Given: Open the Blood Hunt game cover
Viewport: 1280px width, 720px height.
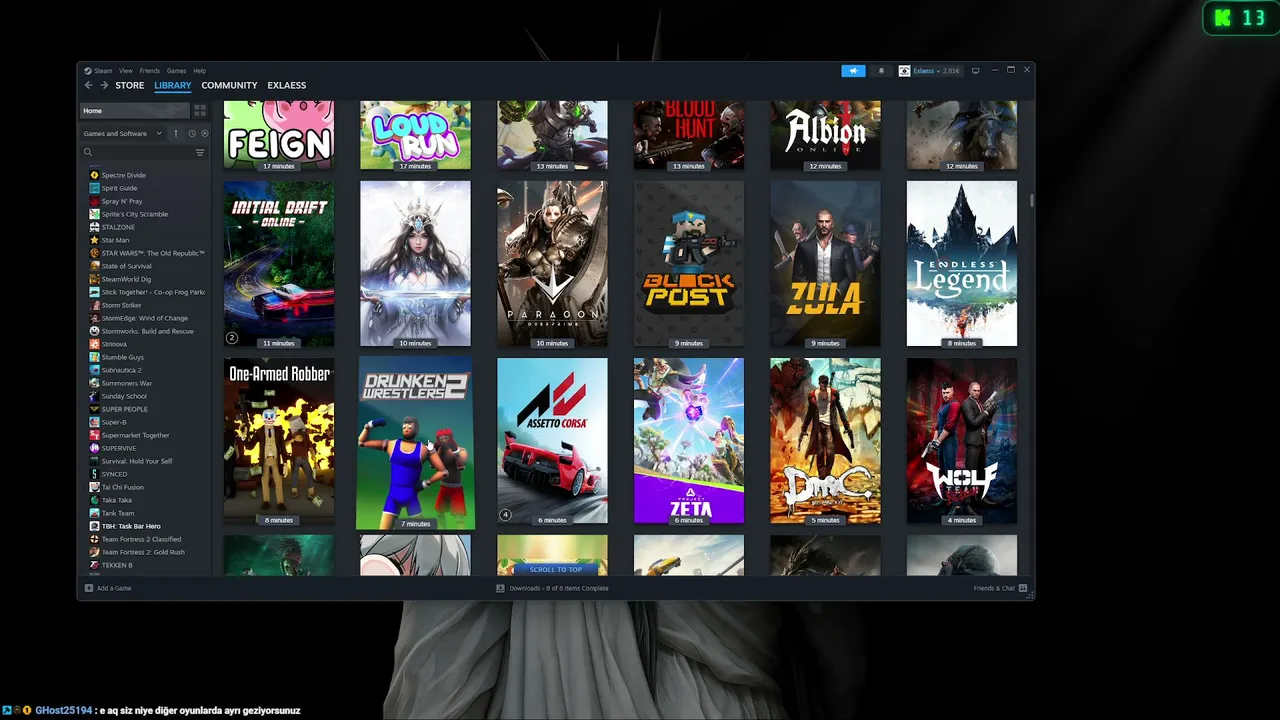Looking at the screenshot, I should coord(689,135).
